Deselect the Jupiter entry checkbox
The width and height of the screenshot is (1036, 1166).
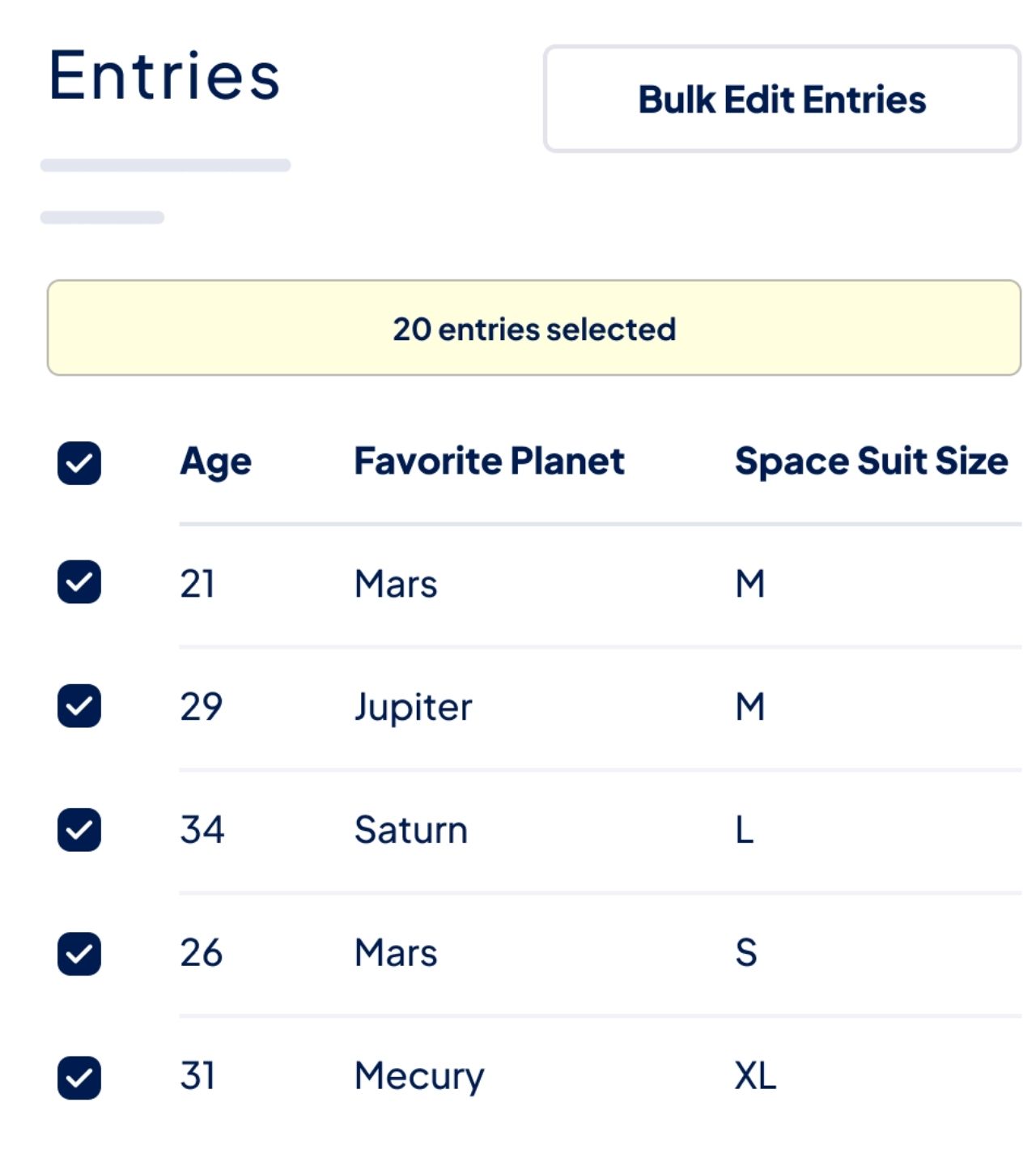[x=79, y=706]
